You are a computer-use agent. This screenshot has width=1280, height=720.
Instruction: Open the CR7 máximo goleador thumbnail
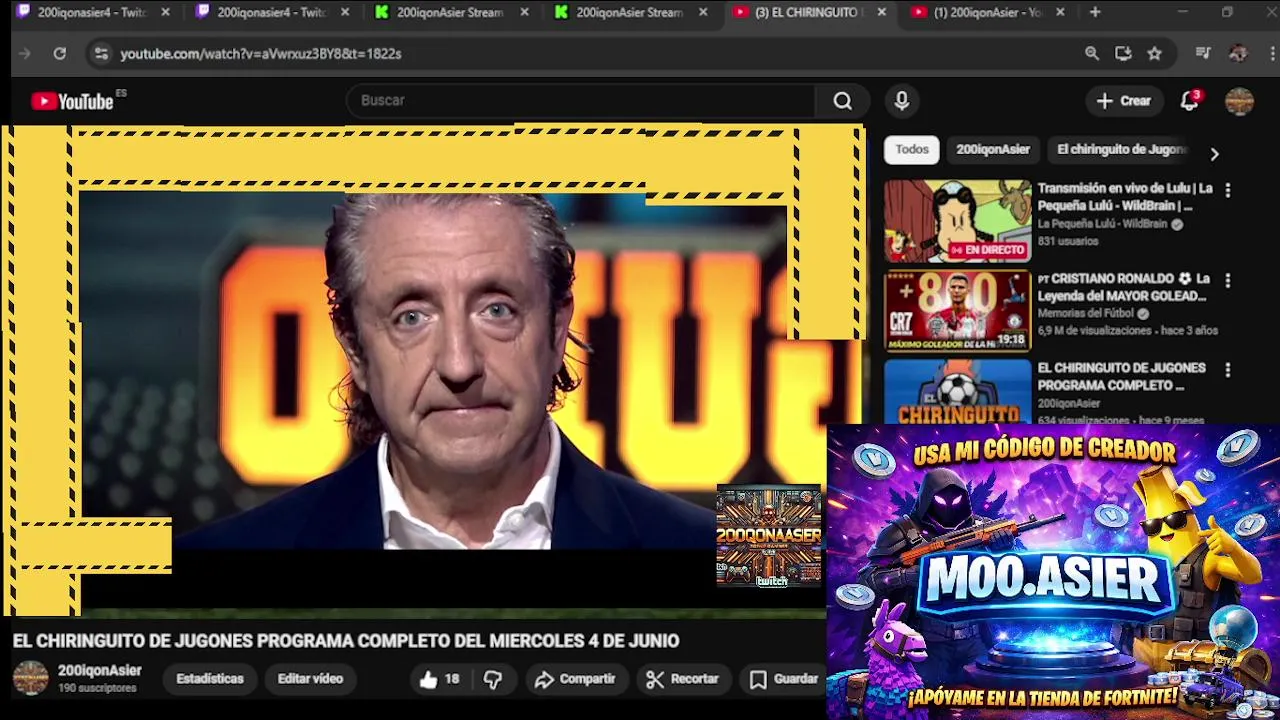pyautogui.click(x=957, y=311)
